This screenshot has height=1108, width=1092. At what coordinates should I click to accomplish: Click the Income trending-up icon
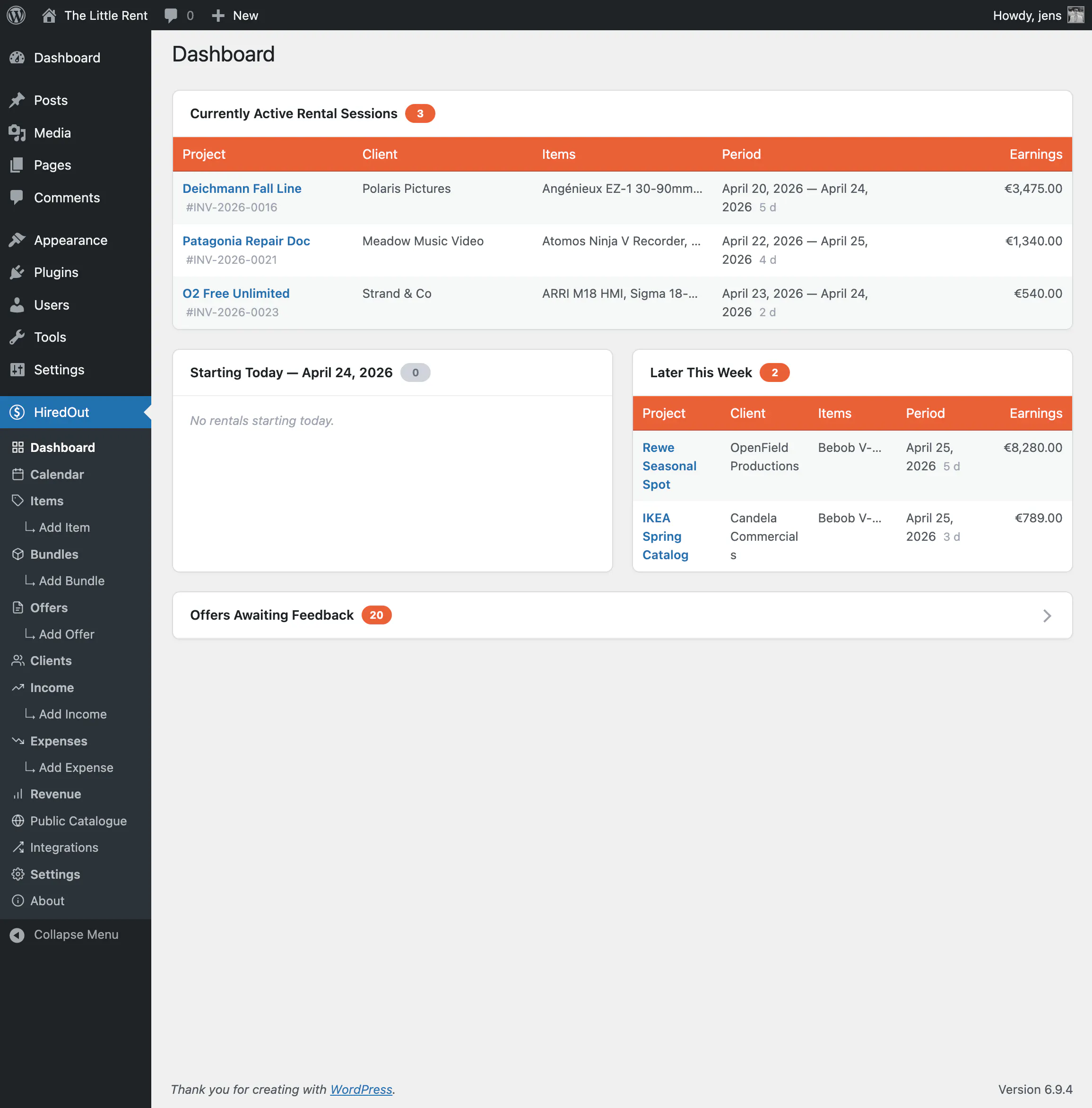[x=18, y=687]
